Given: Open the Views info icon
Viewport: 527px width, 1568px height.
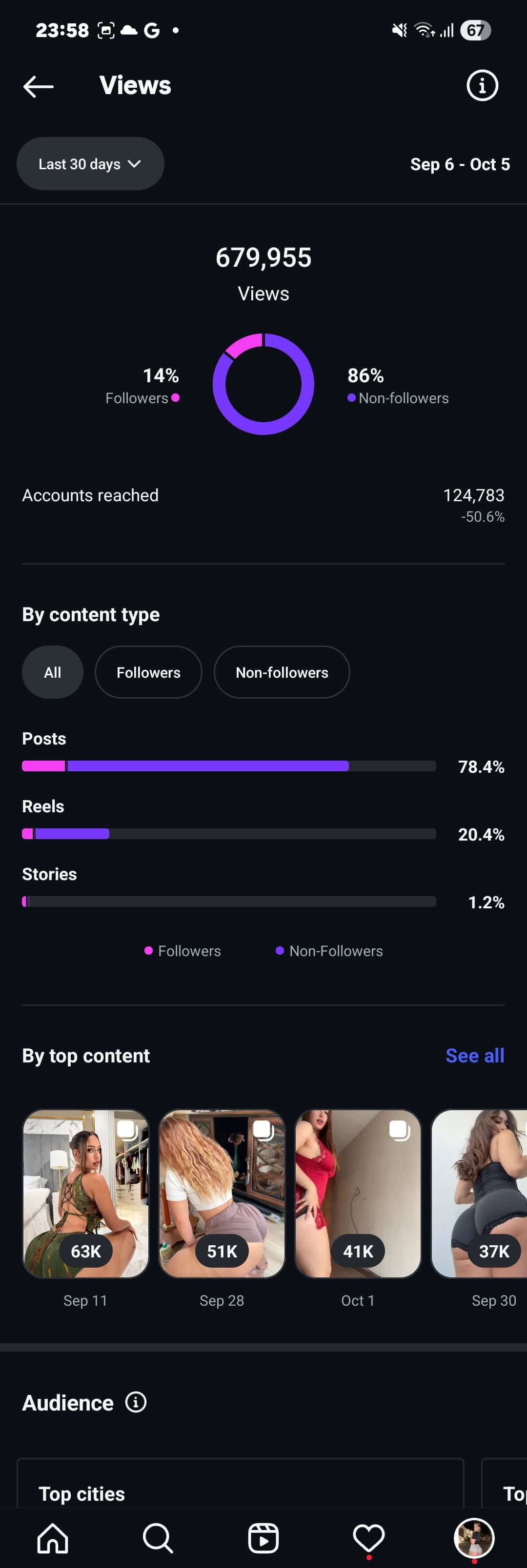Looking at the screenshot, I should tap(482, 86).
